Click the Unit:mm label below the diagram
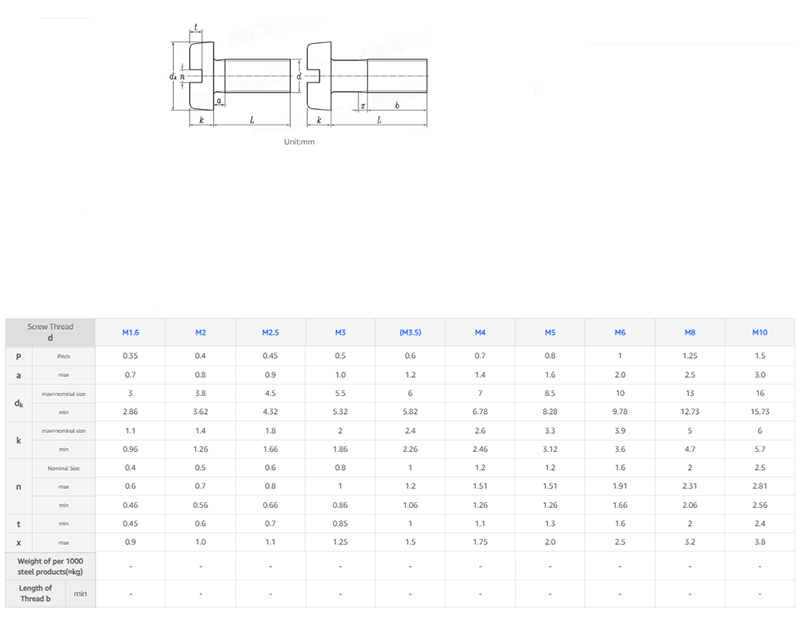The image size is (800, 628). 299,142
